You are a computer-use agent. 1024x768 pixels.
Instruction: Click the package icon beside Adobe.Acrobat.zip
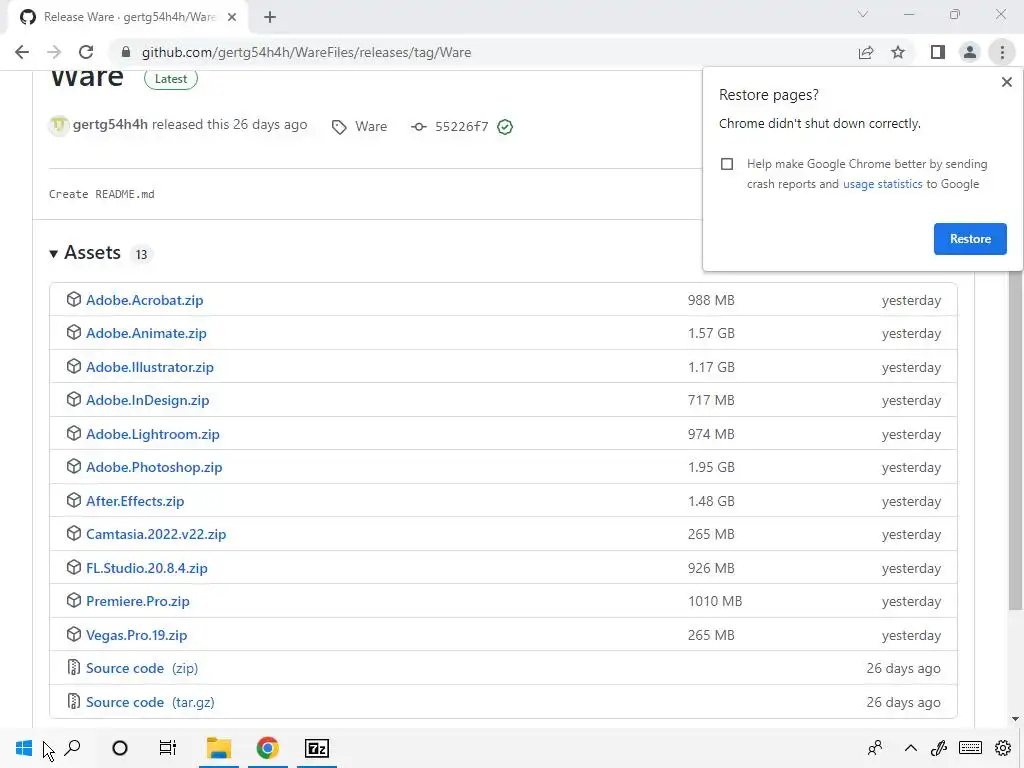coord(74,299)
